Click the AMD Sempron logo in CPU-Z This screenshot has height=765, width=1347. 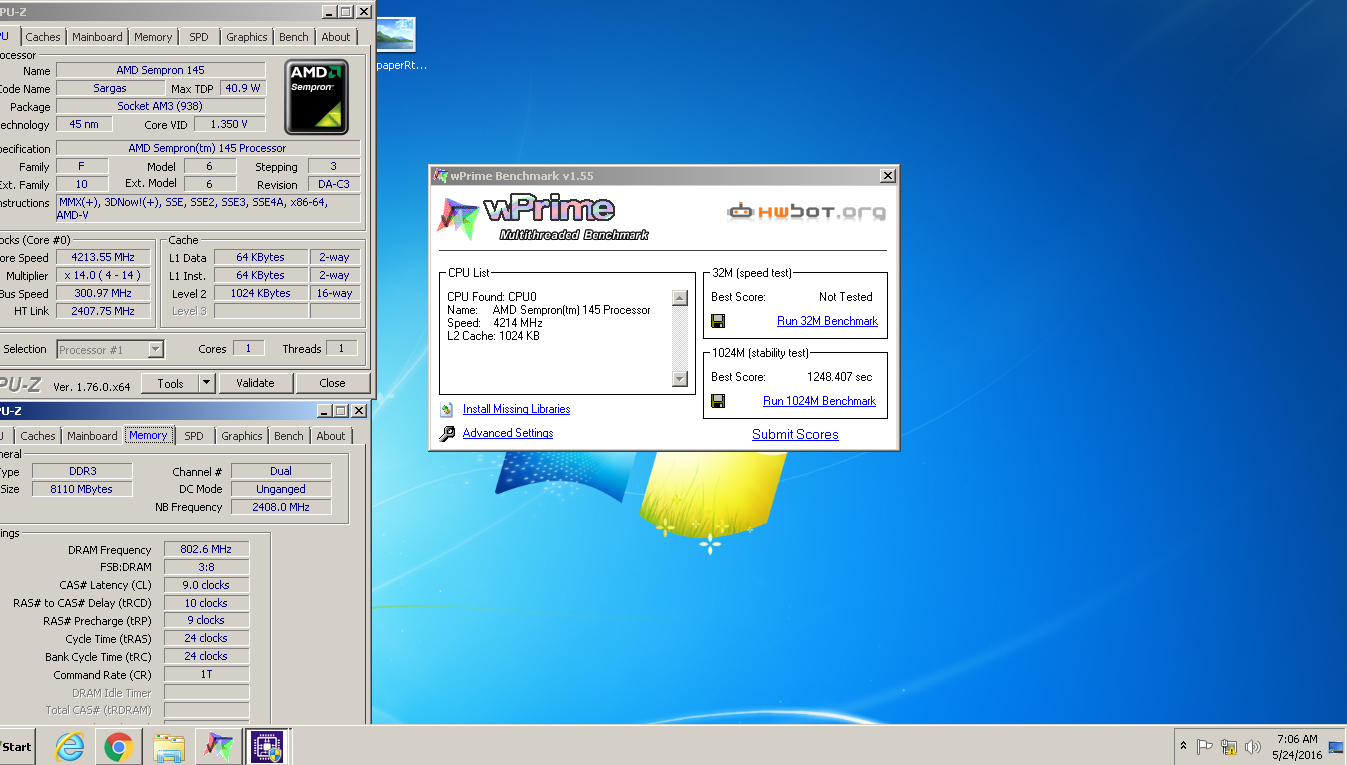pos(317,97)
